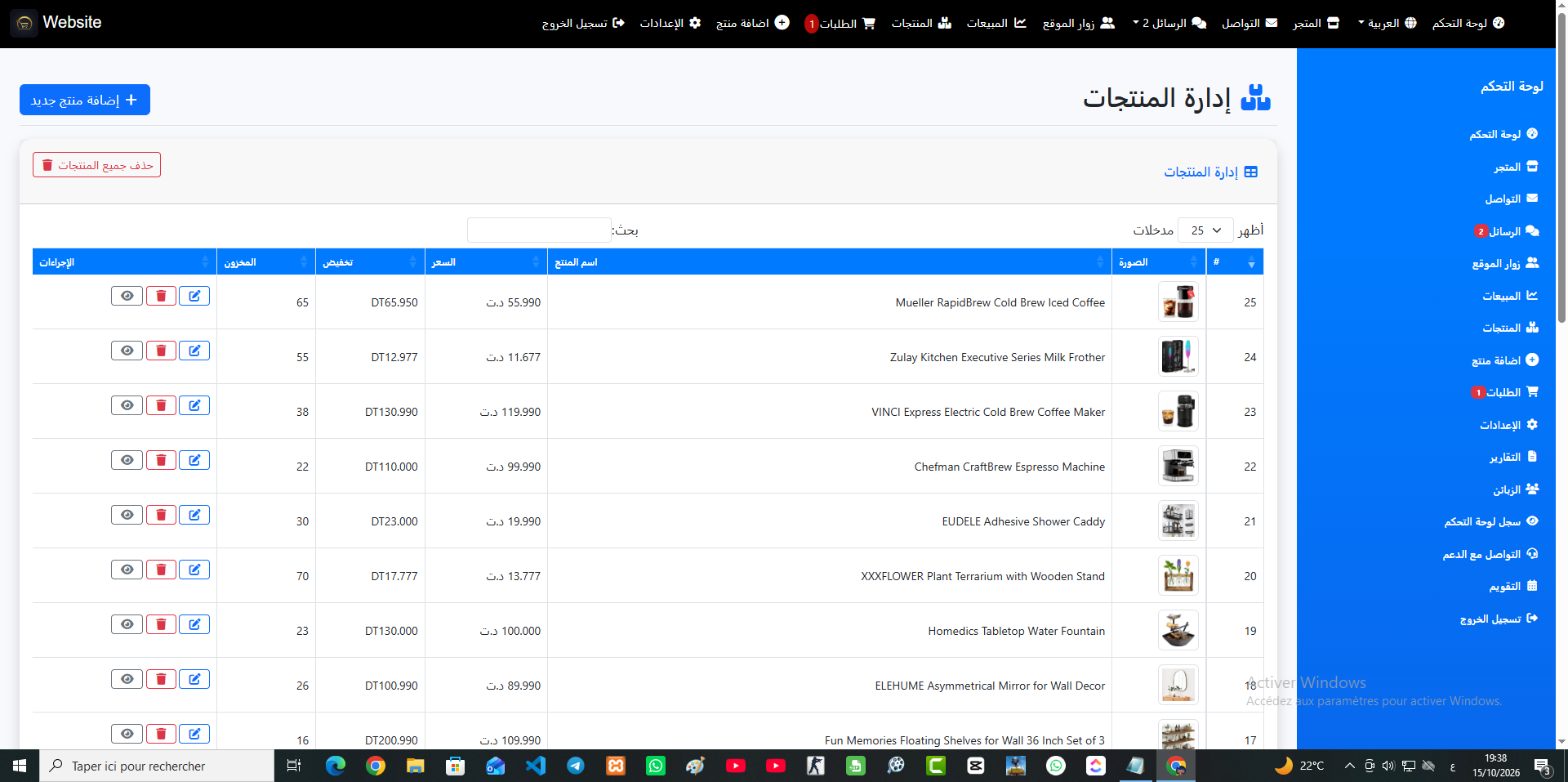This screenshot has width=1568, height=782.
Task: Open المبيعات in the top navbar
Action: point(996,23)
